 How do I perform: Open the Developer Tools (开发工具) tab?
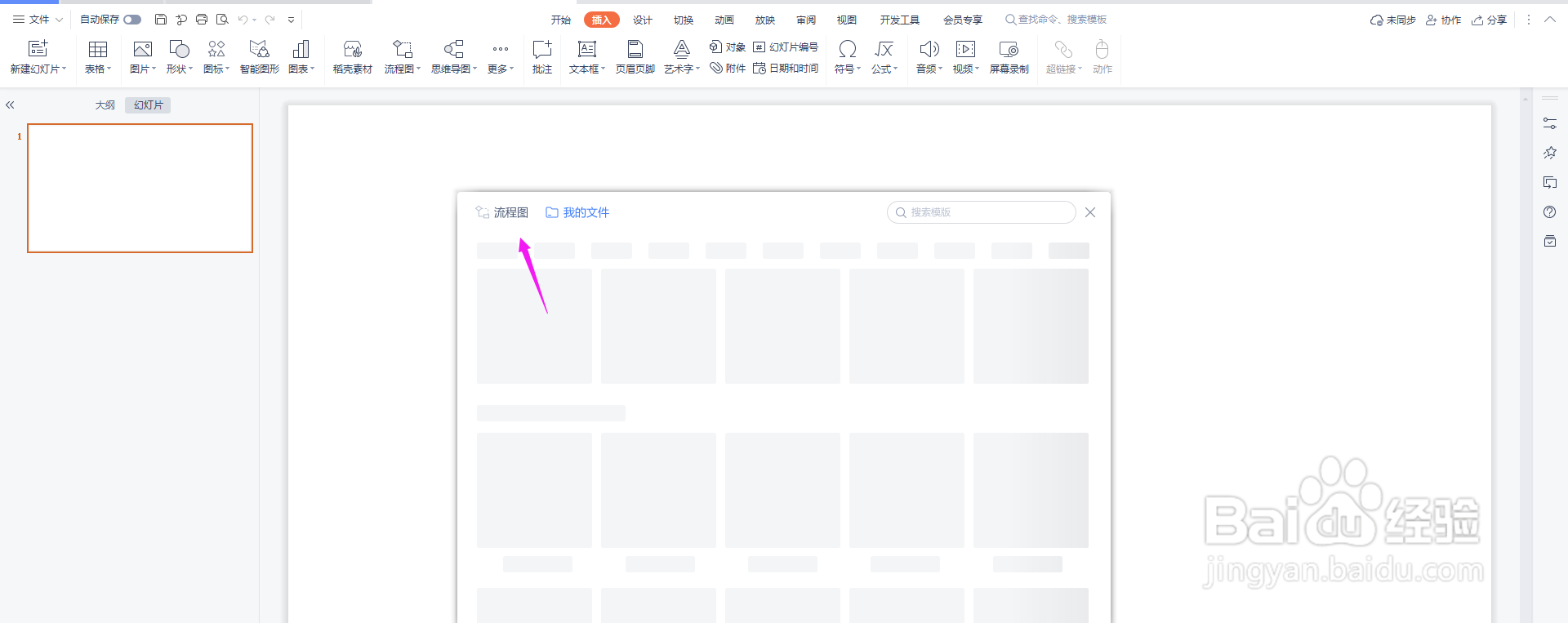click(900, 20)
